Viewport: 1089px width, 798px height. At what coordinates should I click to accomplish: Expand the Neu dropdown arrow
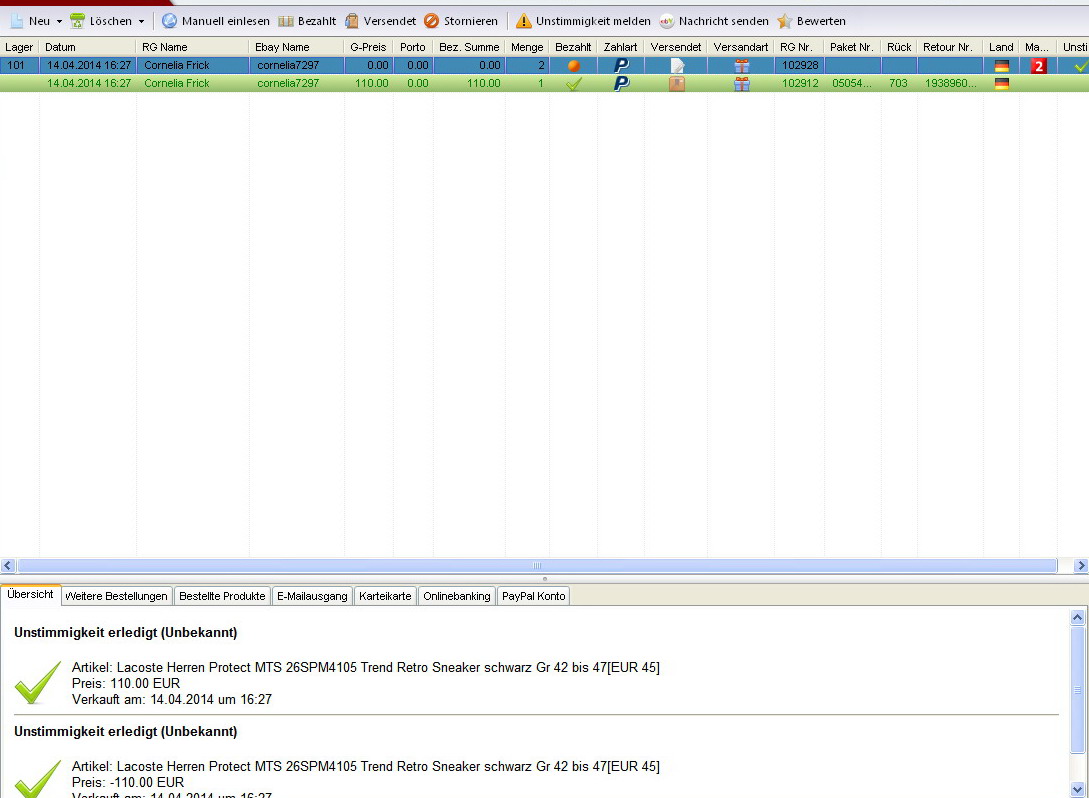[x=59, y=21]
